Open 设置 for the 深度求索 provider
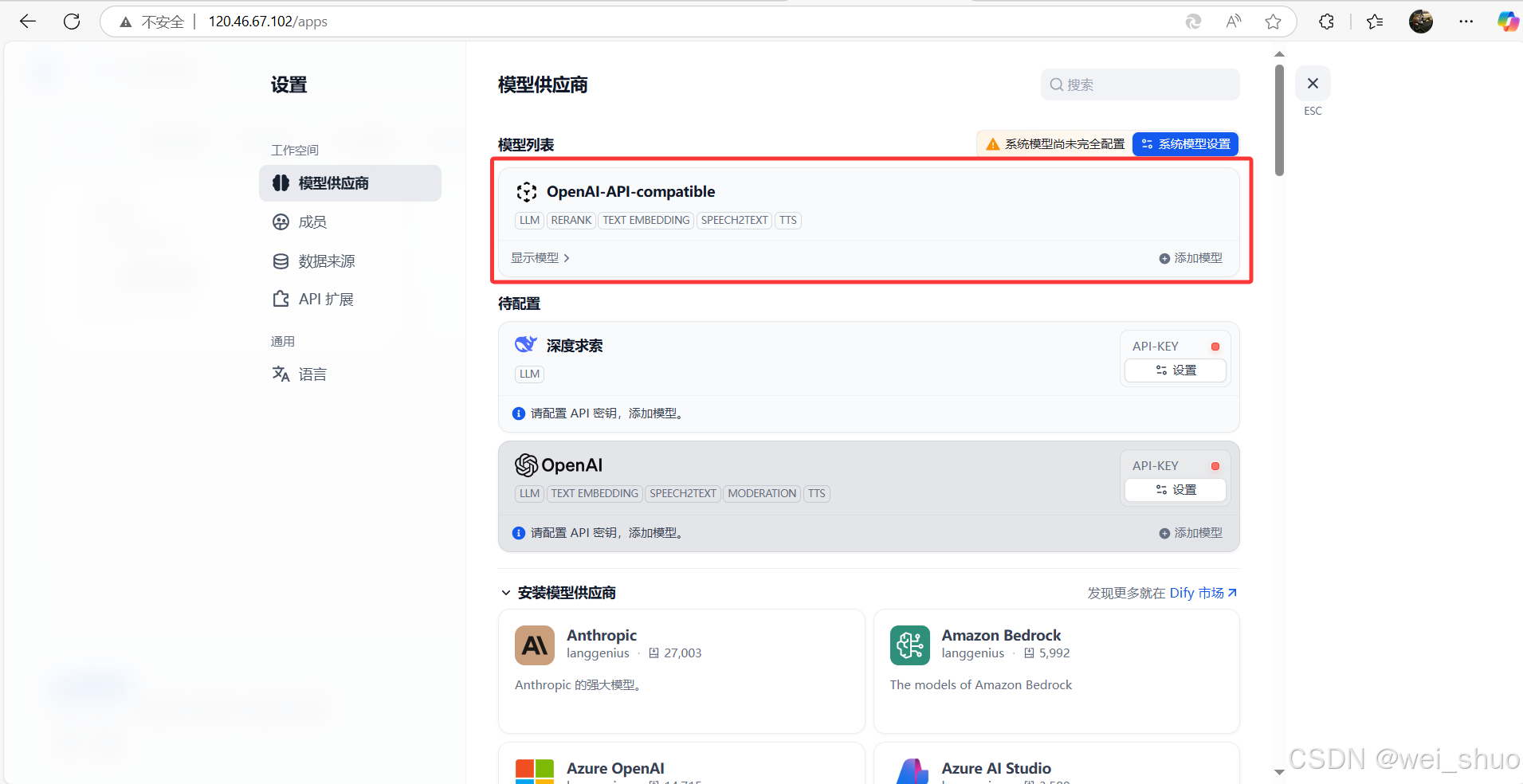1523x784 pixels. click(1175, 370)
